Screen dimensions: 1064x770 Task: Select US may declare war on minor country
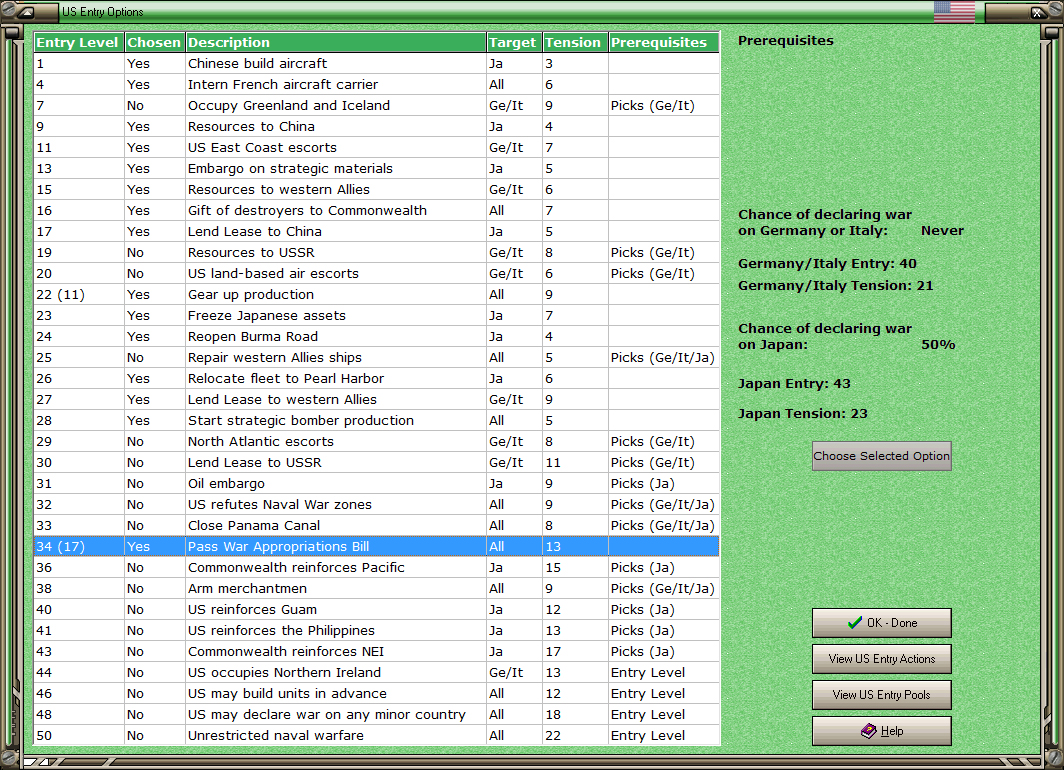point(377,715)
